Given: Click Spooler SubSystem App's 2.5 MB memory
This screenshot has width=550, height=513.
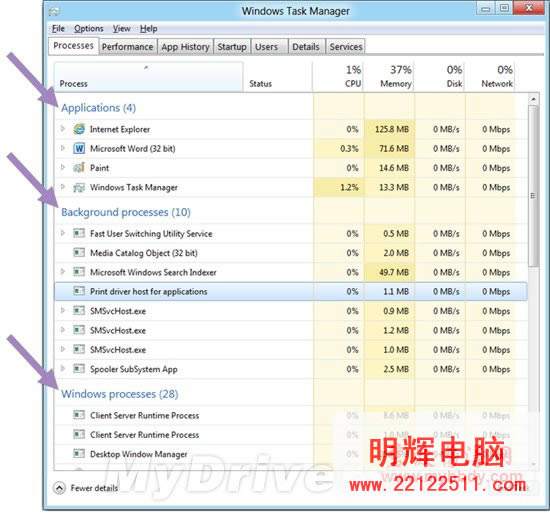Looking at the screenshot, I should [396, 369].
